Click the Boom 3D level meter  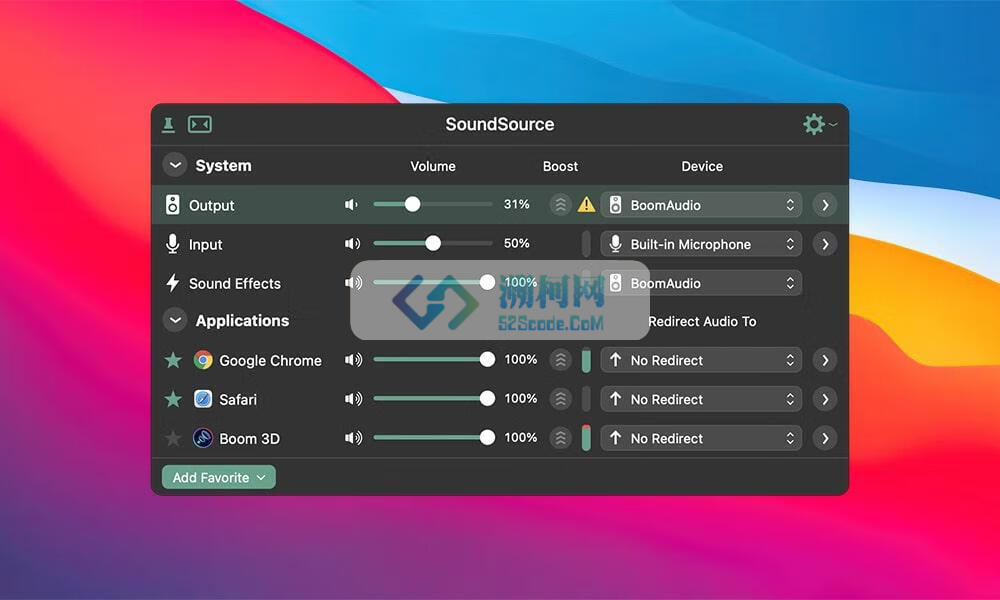[x=586, y=437]
